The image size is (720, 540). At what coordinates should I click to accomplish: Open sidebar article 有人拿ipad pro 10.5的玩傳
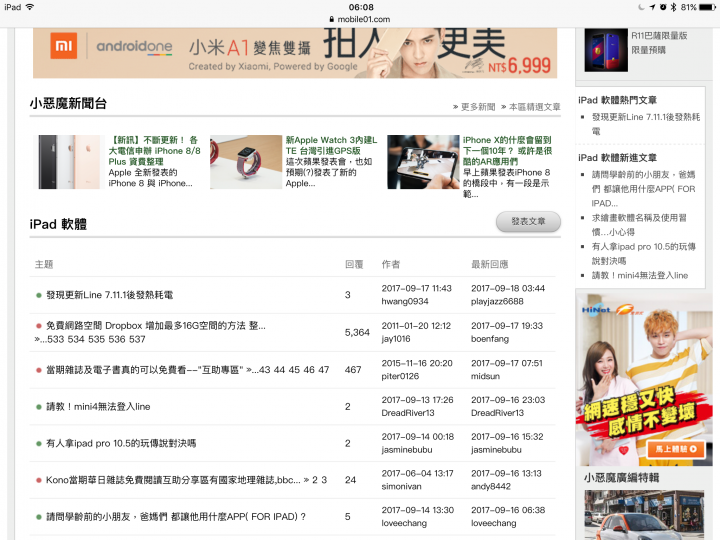click(643, 253)
